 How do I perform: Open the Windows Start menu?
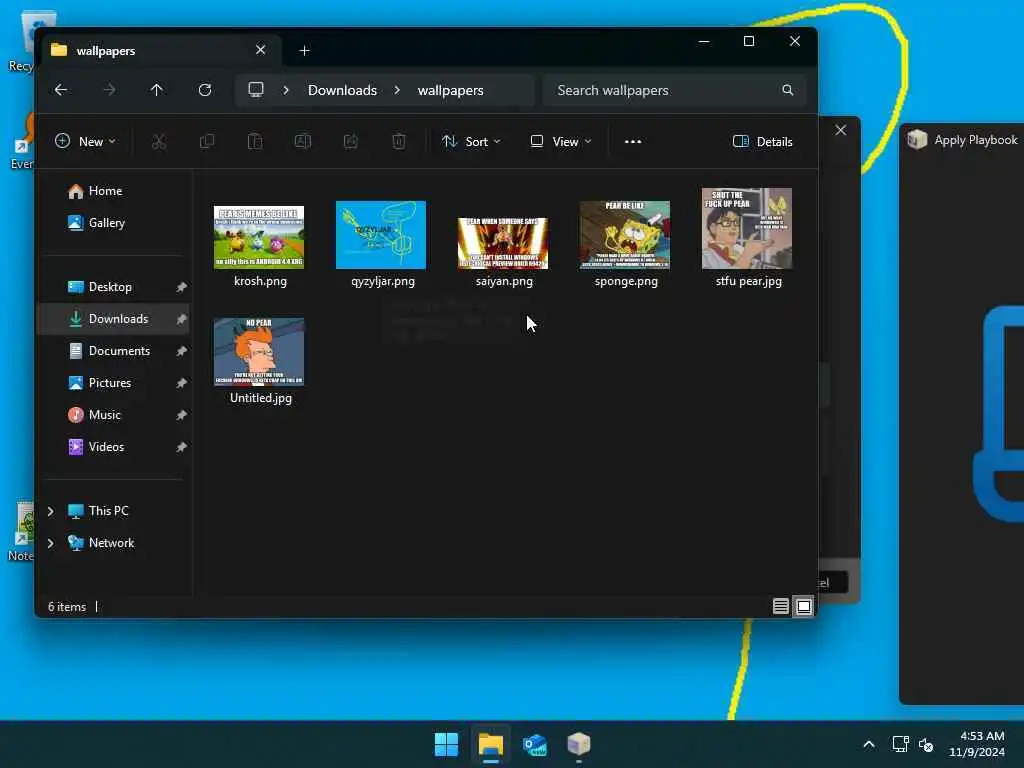[x=447, y=744]
